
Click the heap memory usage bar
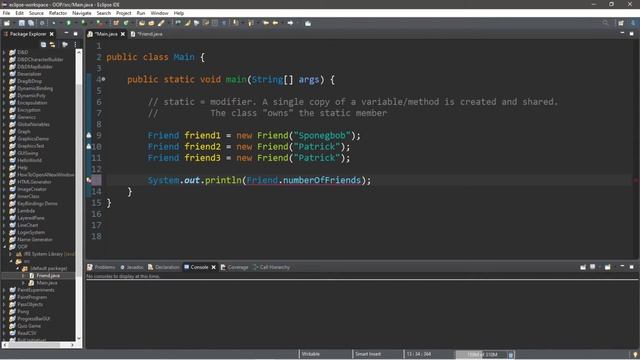tap(482, 355)
